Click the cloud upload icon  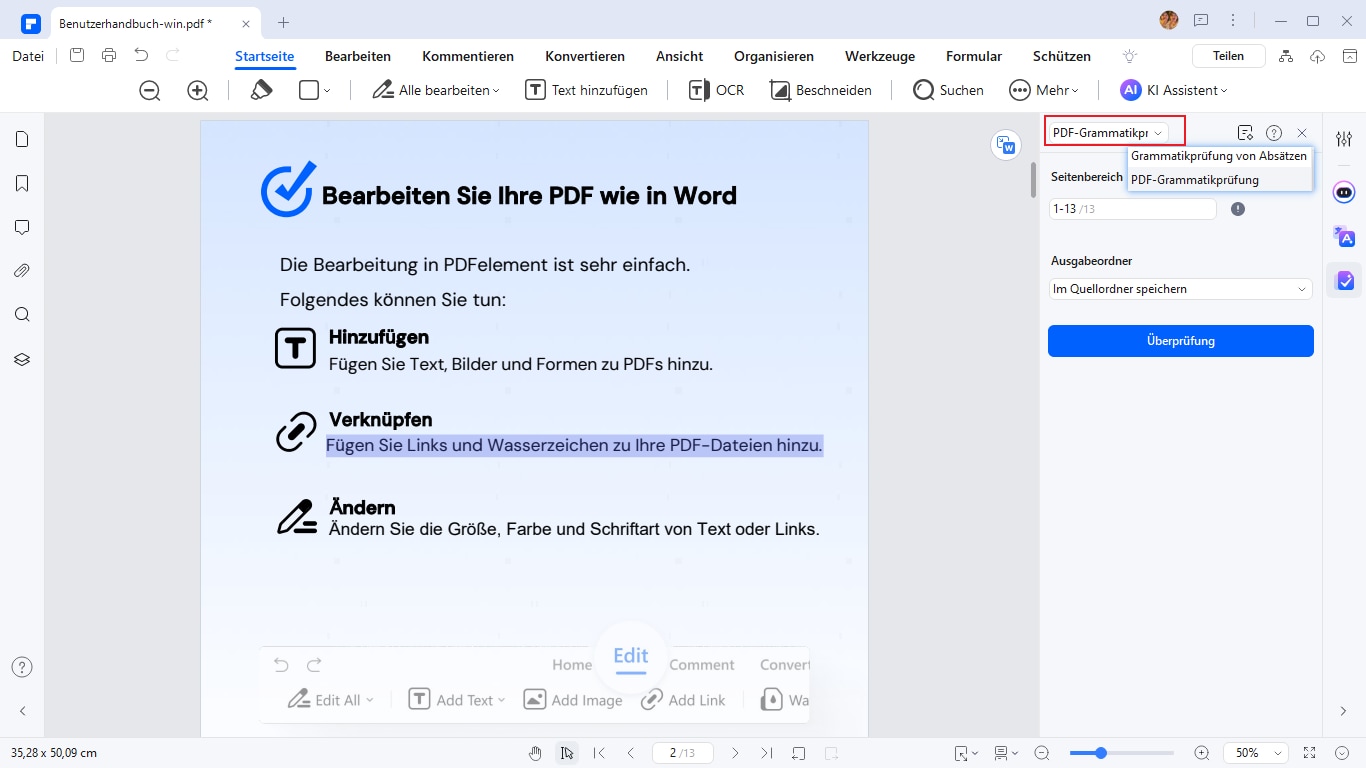1318,56
